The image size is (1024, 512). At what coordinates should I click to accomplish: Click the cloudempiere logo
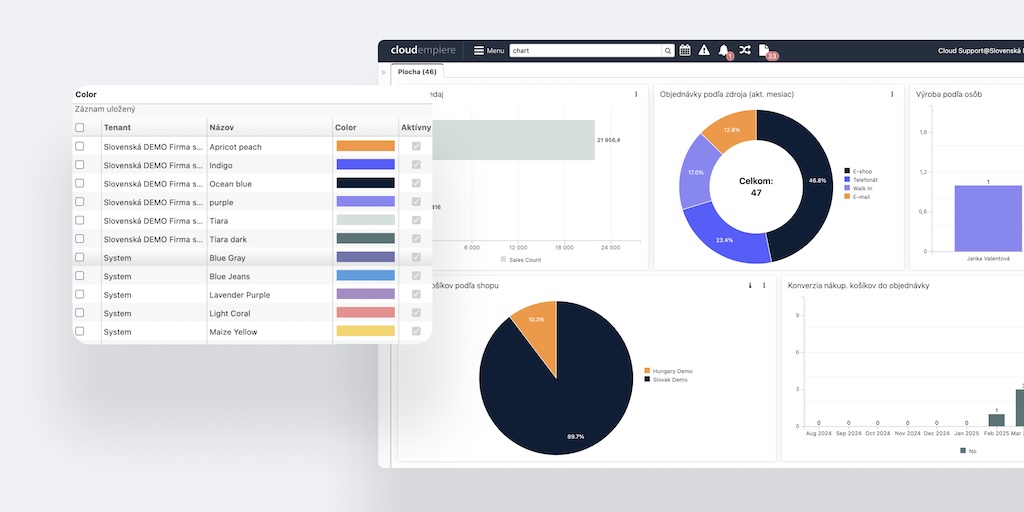click(x=423, y=50)
